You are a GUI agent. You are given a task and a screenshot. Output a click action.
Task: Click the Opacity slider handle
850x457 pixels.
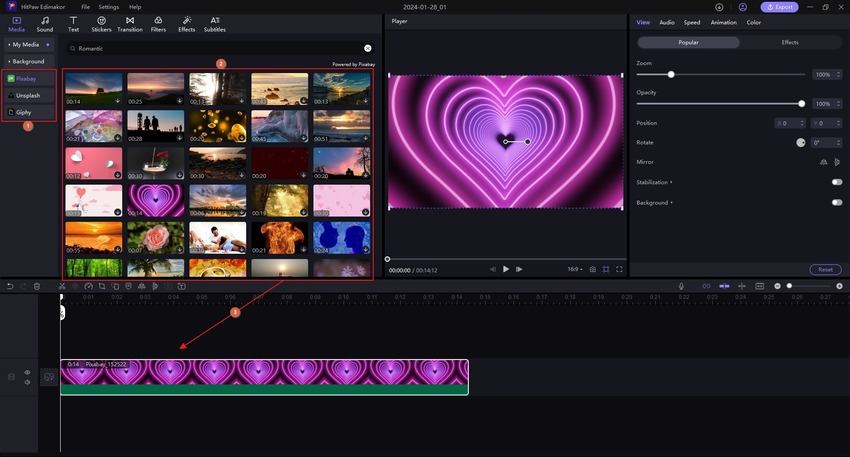[802, 104]
